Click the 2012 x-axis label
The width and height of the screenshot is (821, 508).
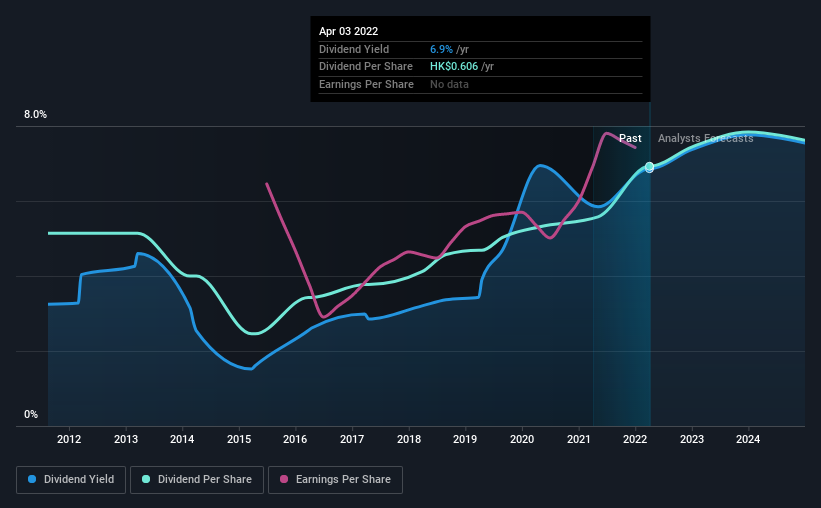click(x=69, y=439)
